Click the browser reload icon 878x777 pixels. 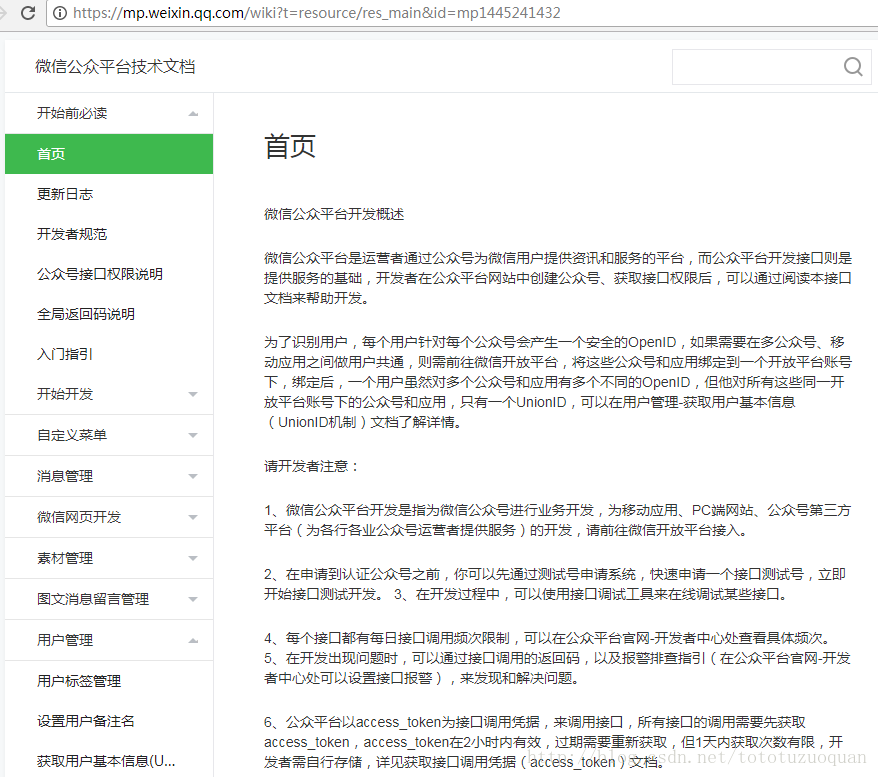(28, 12)
